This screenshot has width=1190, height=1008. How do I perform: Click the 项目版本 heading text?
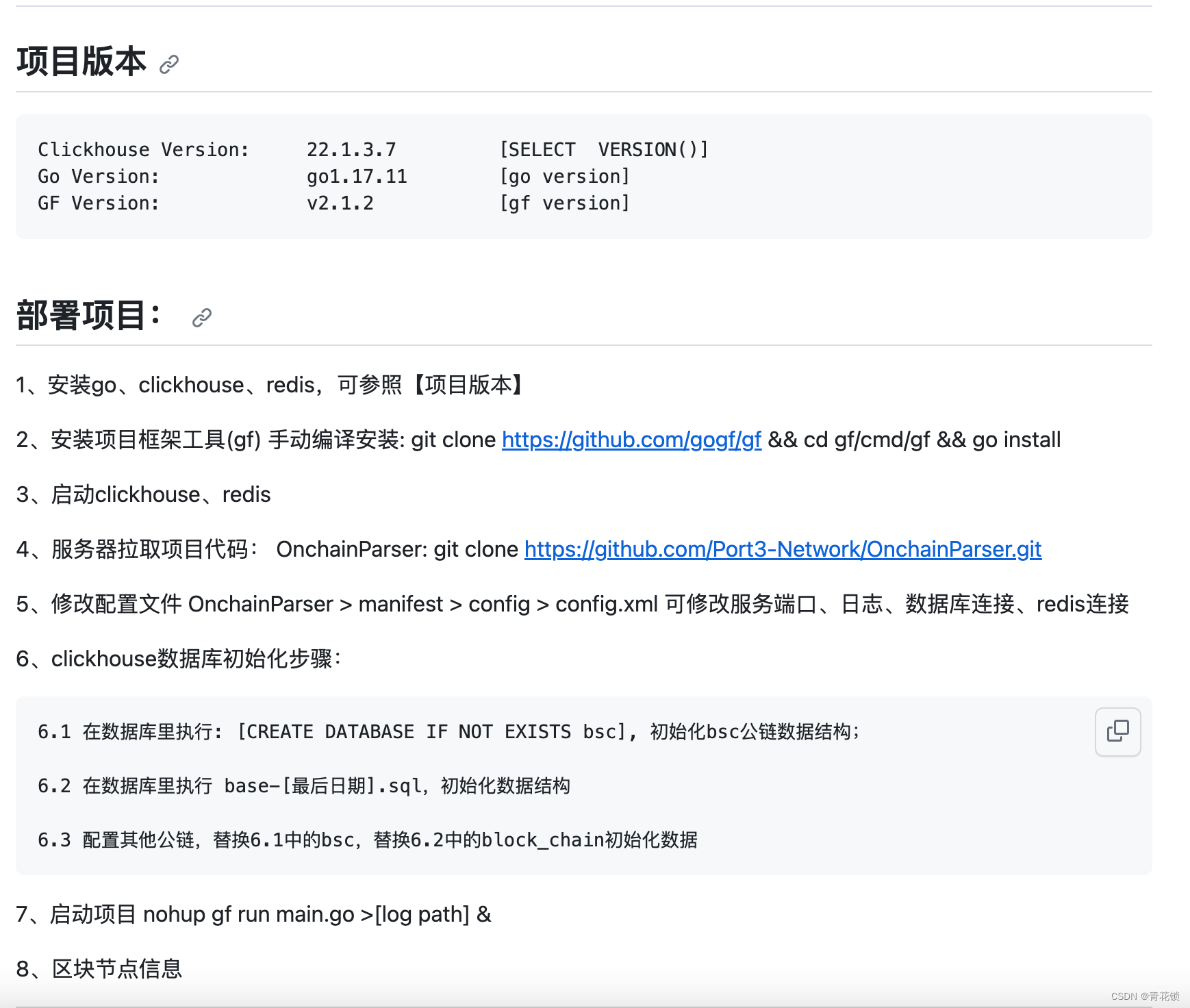pyautogui.click(x=81, y=62)
